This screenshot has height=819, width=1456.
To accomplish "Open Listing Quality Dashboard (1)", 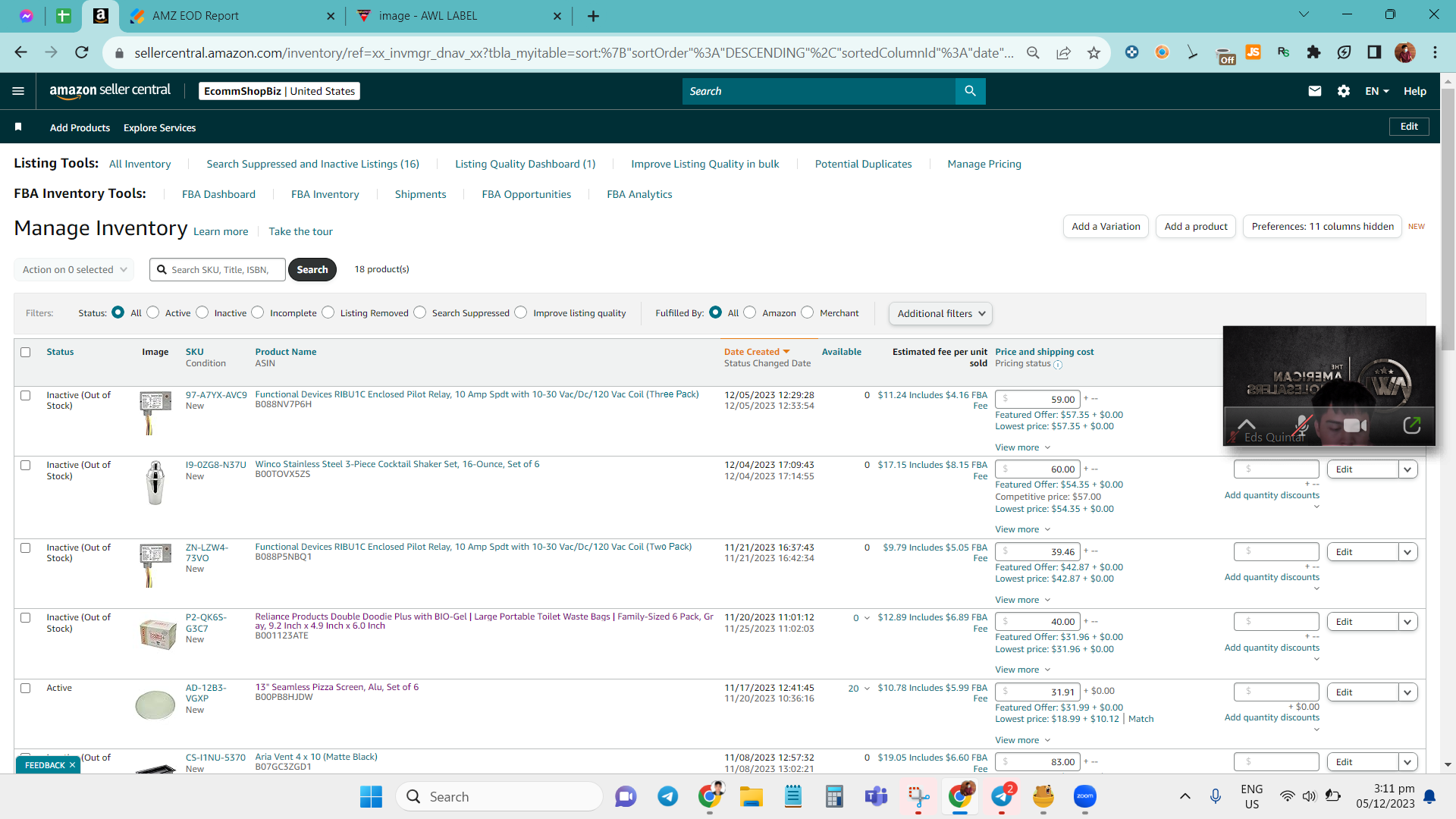I will pos(525,164).
